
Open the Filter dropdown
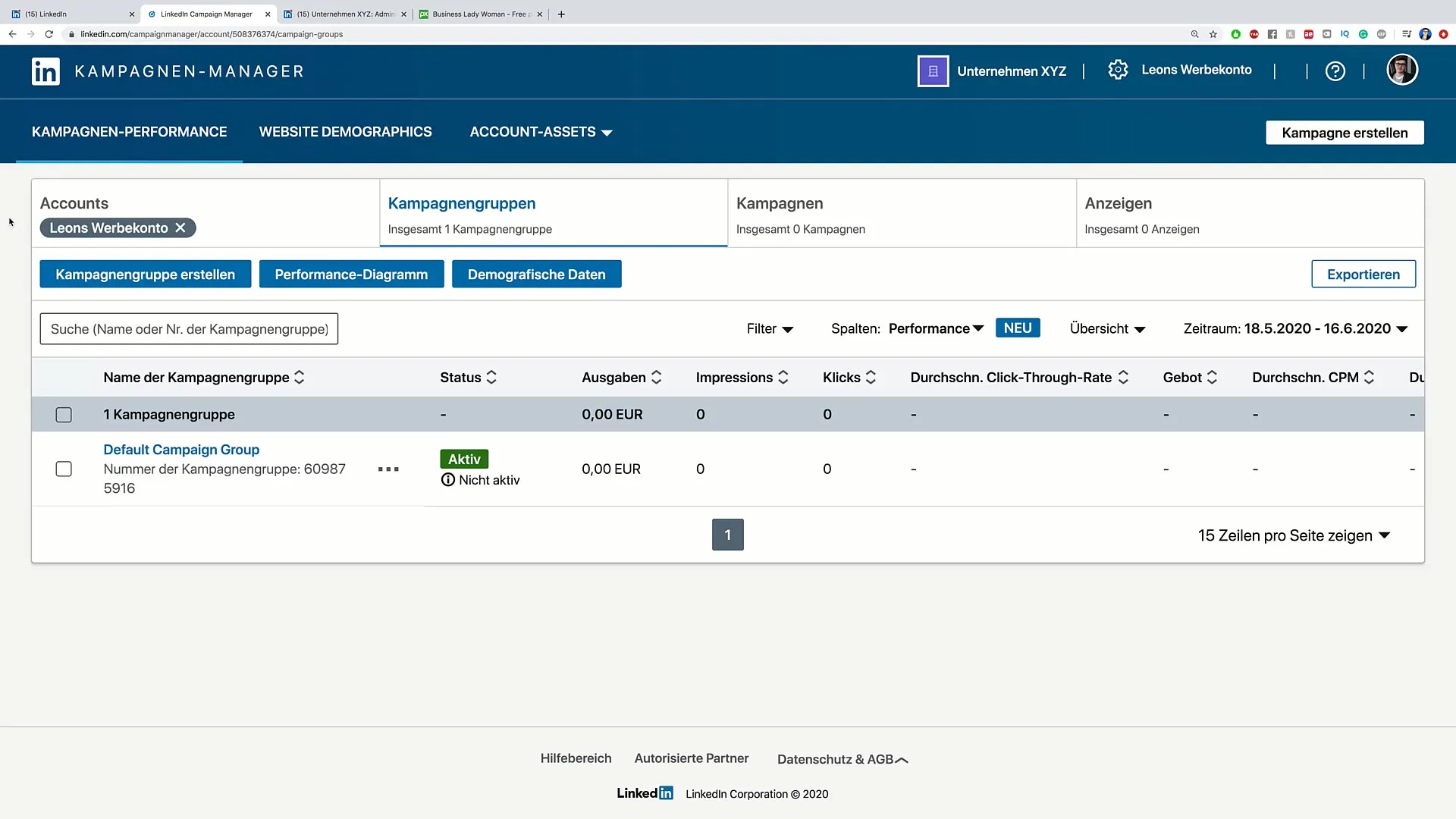770,328
